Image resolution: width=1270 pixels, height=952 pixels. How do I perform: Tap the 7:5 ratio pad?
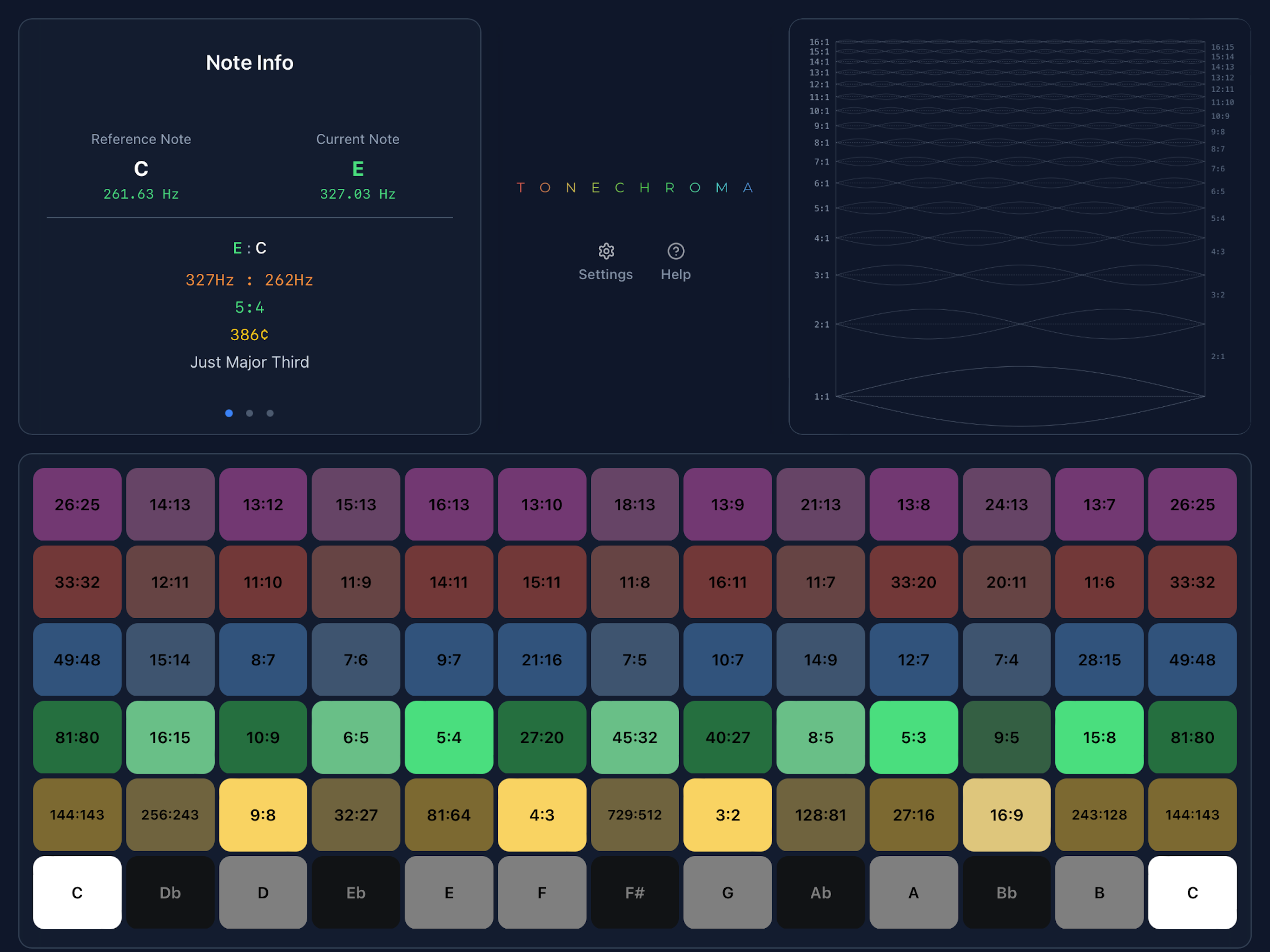click(635, 659)
